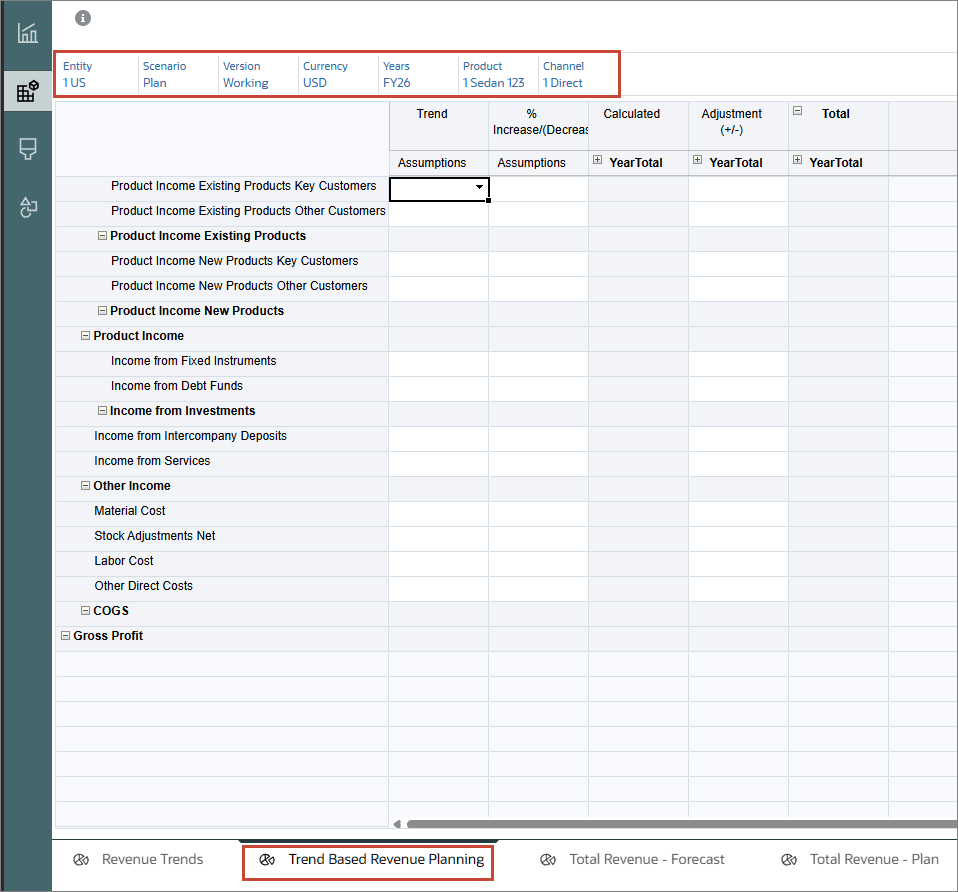
Task: Collapse the Other Income row
Action: (86, 486)
